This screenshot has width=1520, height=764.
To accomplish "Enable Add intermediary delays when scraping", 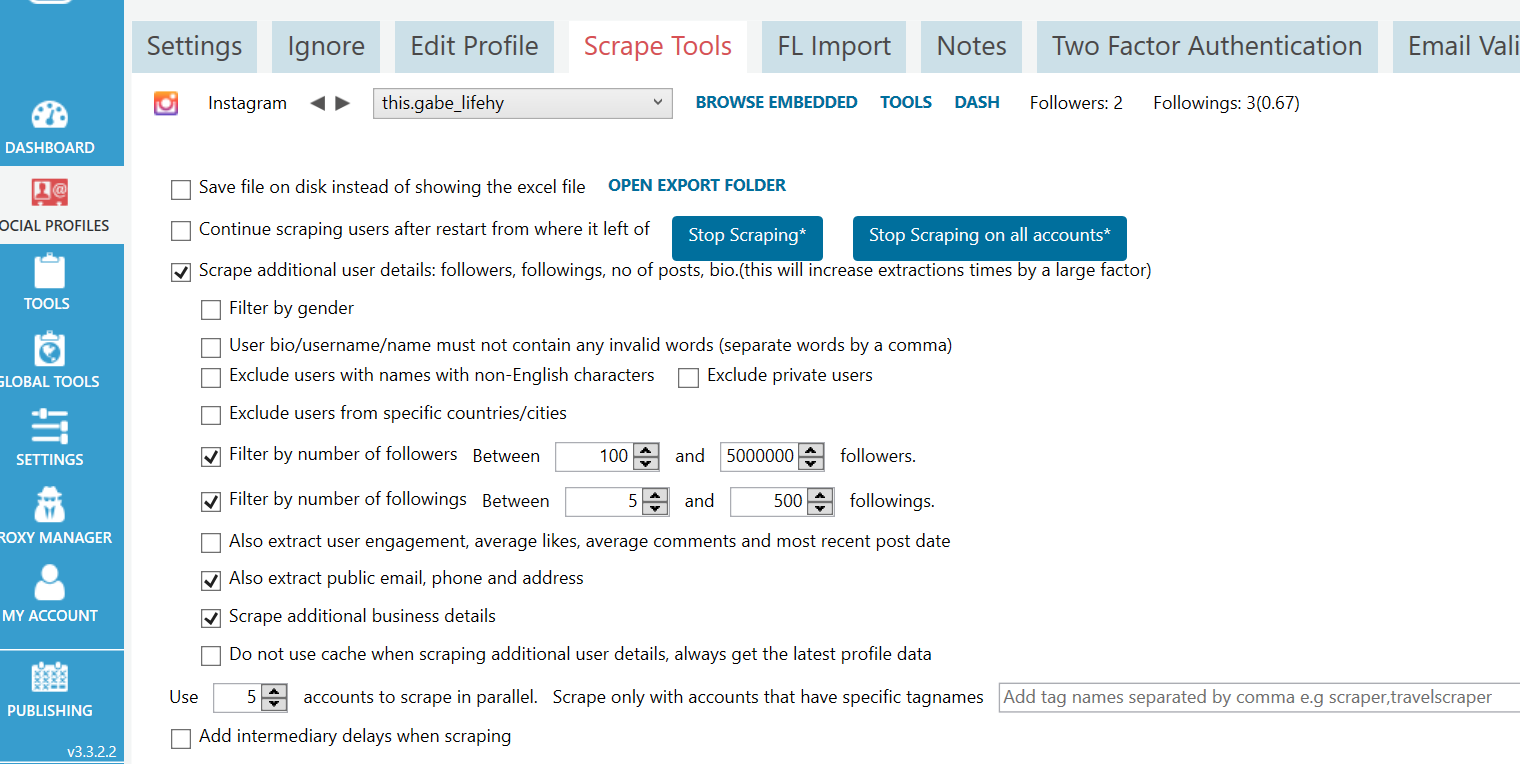I will pyautogui.click(x=181, y=738).
